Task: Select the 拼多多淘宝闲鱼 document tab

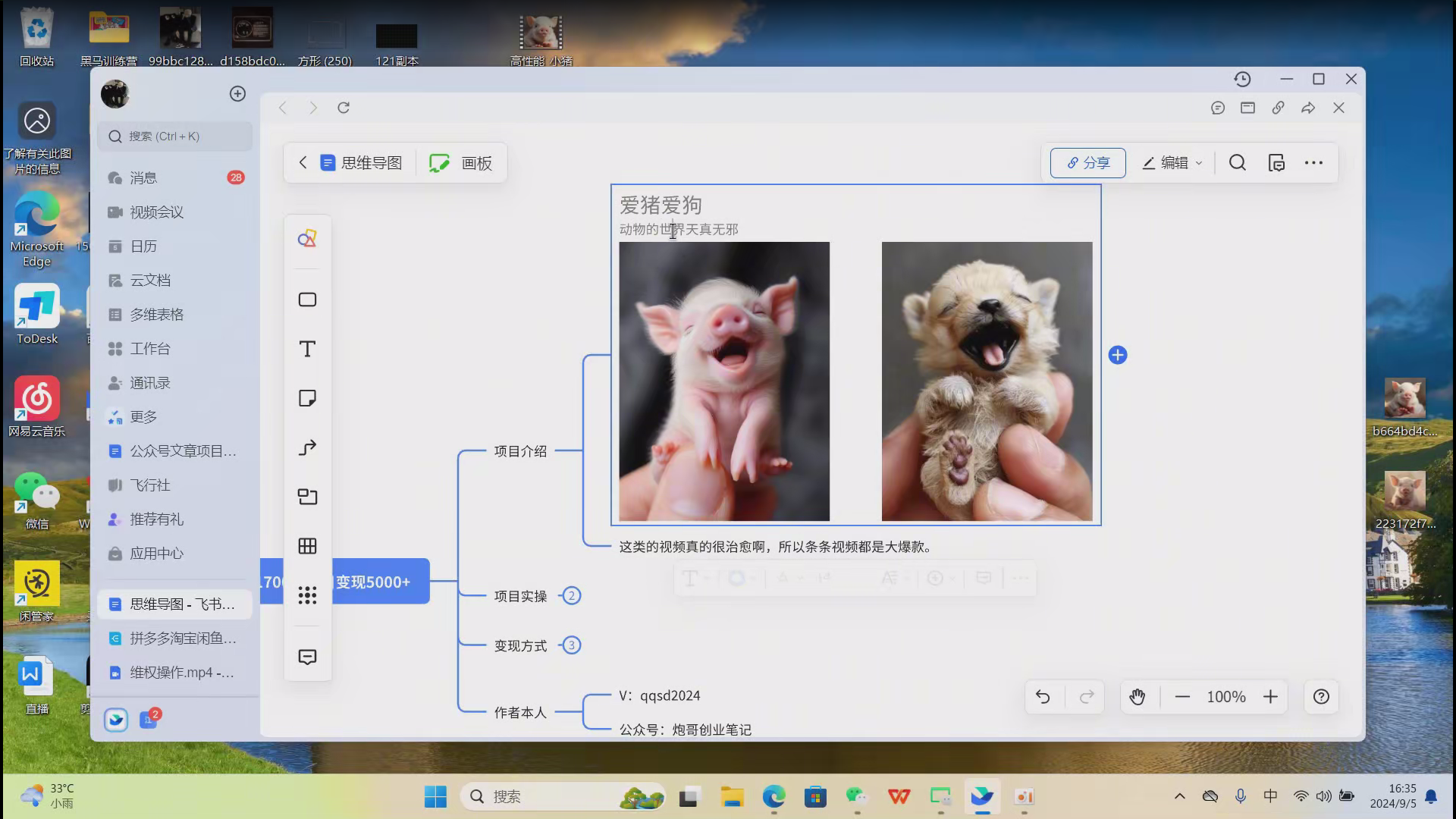Action: tap(175, 639)
